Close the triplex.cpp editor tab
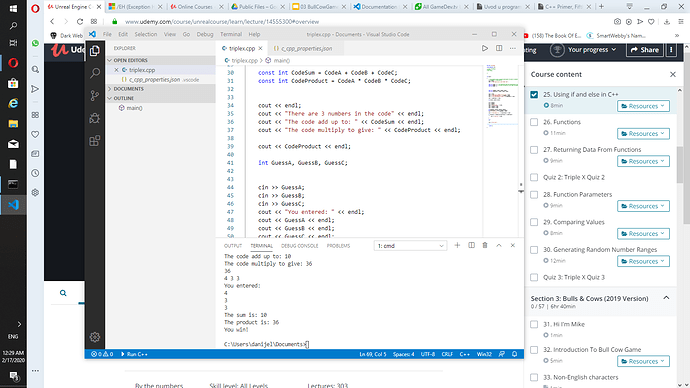 coord(261,48)
